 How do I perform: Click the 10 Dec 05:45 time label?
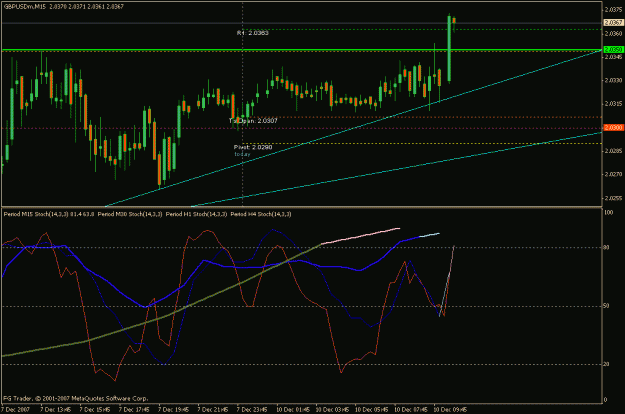click(x=371, y=410)
